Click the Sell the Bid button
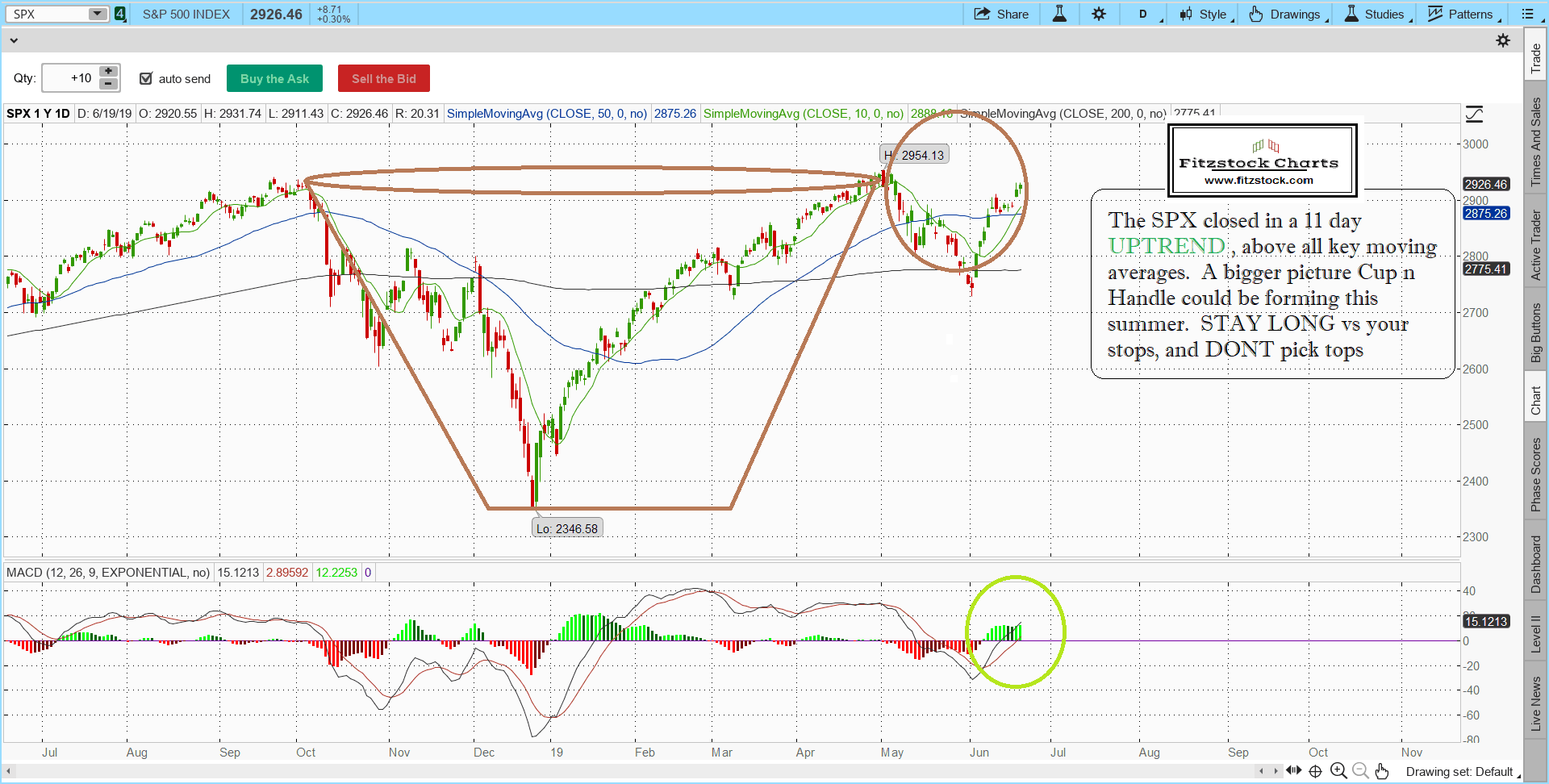The width and height of the screenshot is (1549, 784). [x=383, y=78]
